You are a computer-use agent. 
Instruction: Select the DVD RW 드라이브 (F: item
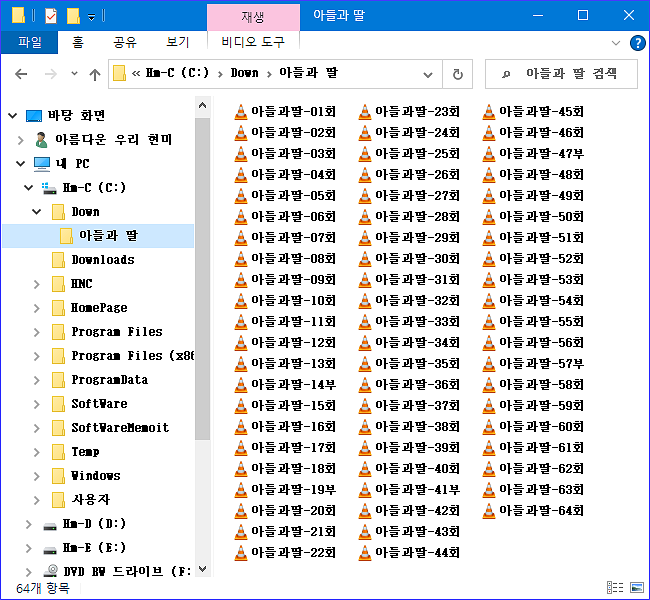point(128,571)
